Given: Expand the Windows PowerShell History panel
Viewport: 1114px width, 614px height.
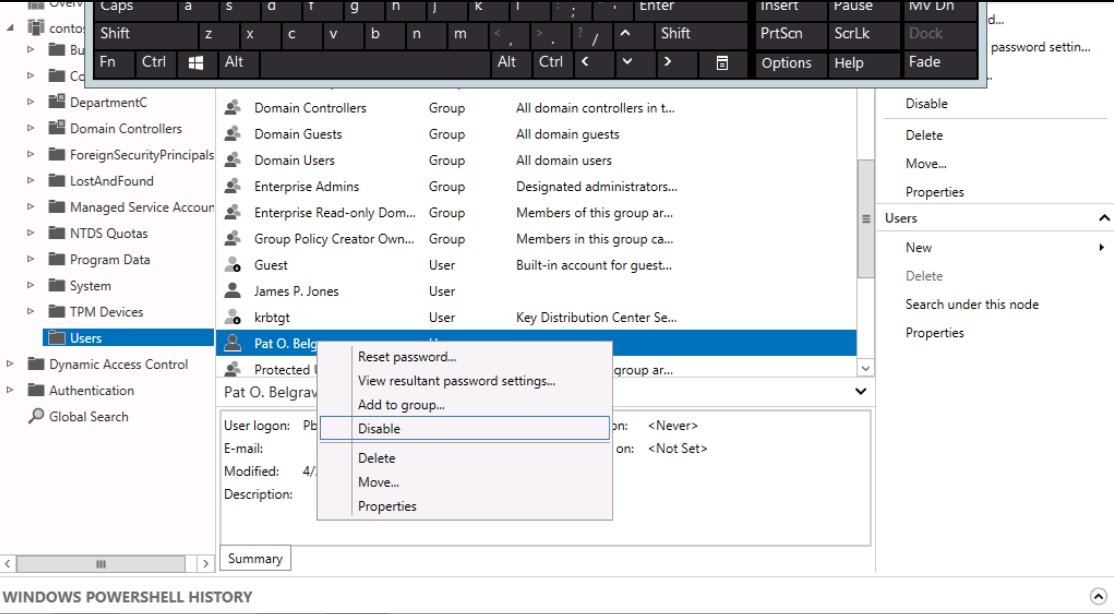Looking at the screenshot, I should pos(1097,597).
